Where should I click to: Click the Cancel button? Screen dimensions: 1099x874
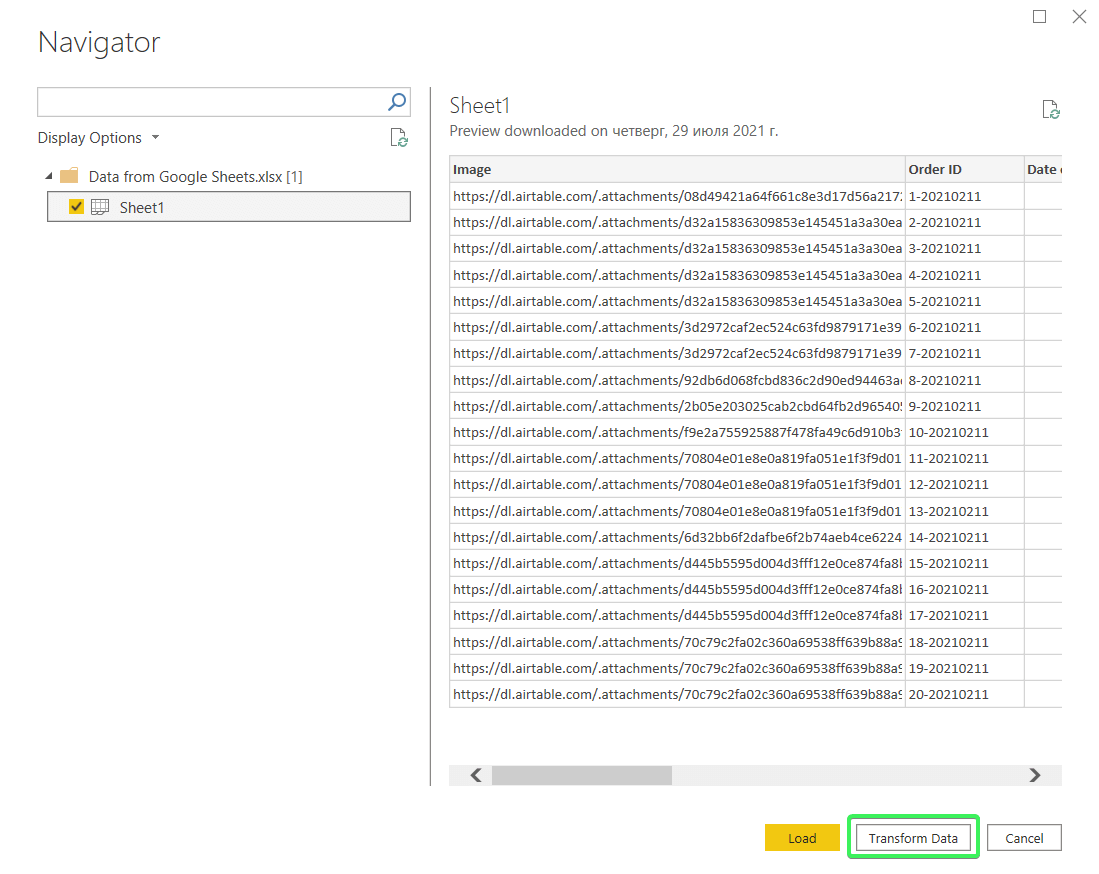click(x=1024, y=838)
